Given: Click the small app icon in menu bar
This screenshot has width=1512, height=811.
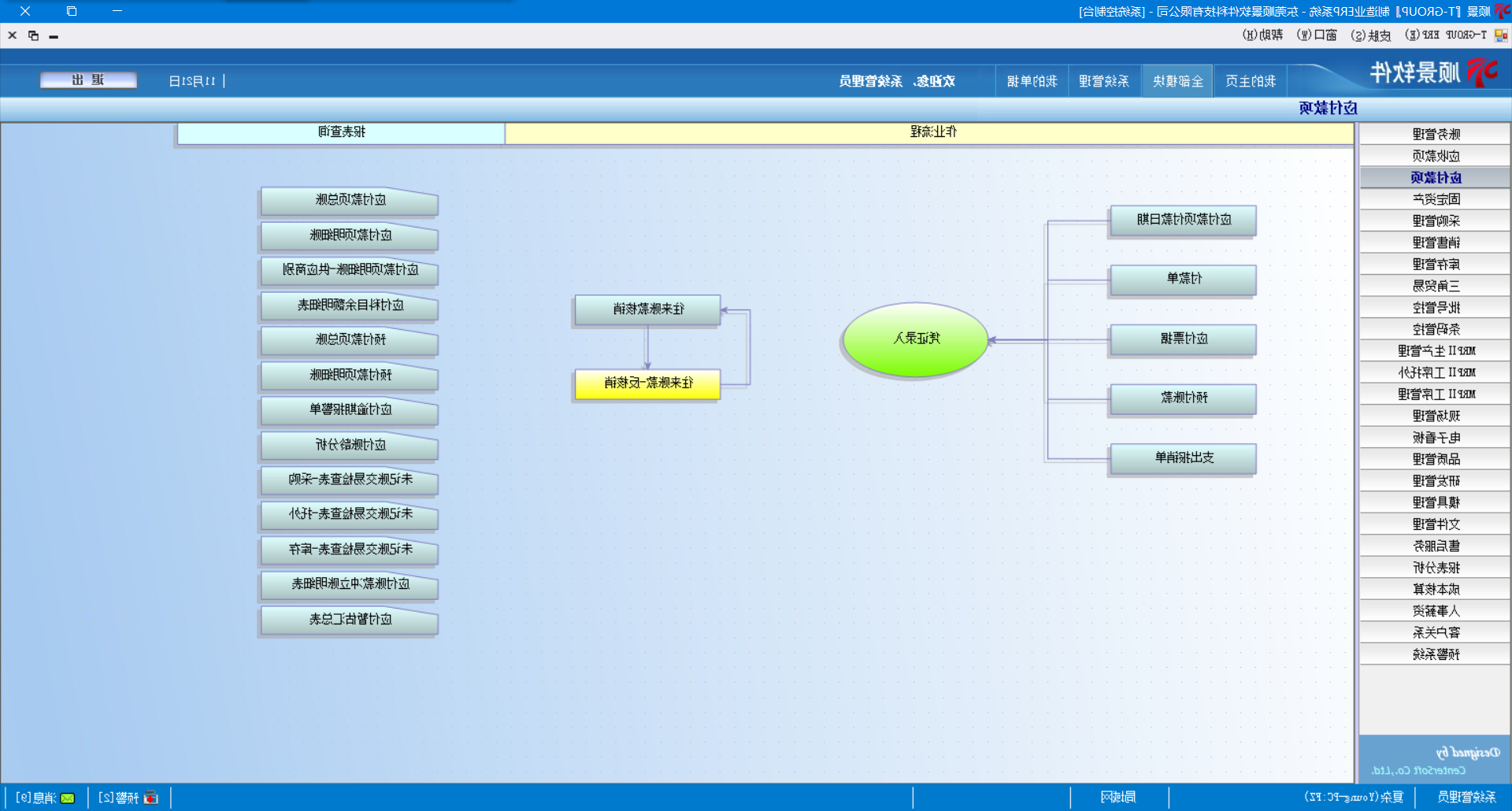Looking at the screenshot, I should pyautogui.click(x=1501, y=35).
